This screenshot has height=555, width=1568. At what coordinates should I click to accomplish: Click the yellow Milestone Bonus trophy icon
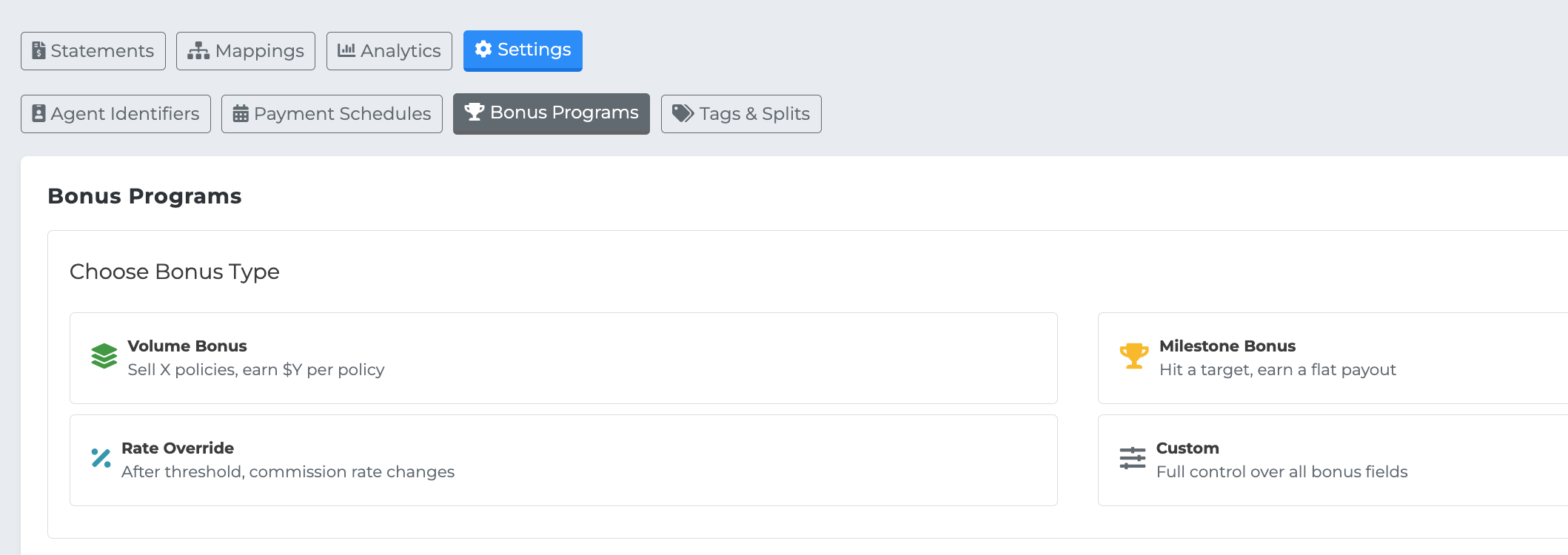point(1134,356)
